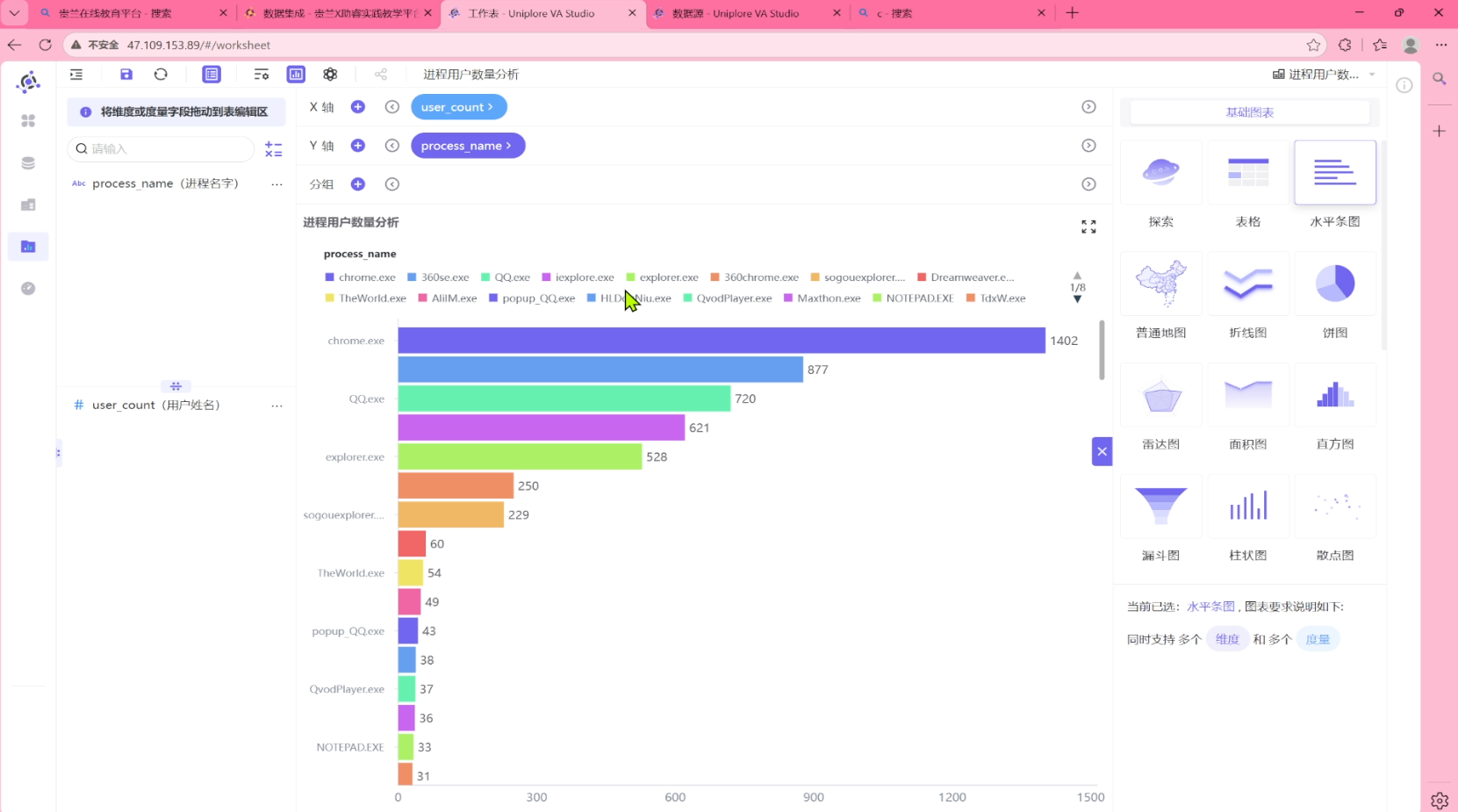The height and width of the screenshot is (812, 1458).
Task: Open the filter settings toolbar icon
Action: click(262, 75)
